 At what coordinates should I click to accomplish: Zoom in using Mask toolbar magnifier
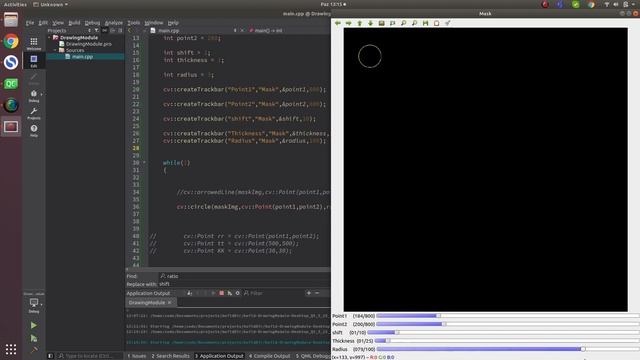(404, 23)
